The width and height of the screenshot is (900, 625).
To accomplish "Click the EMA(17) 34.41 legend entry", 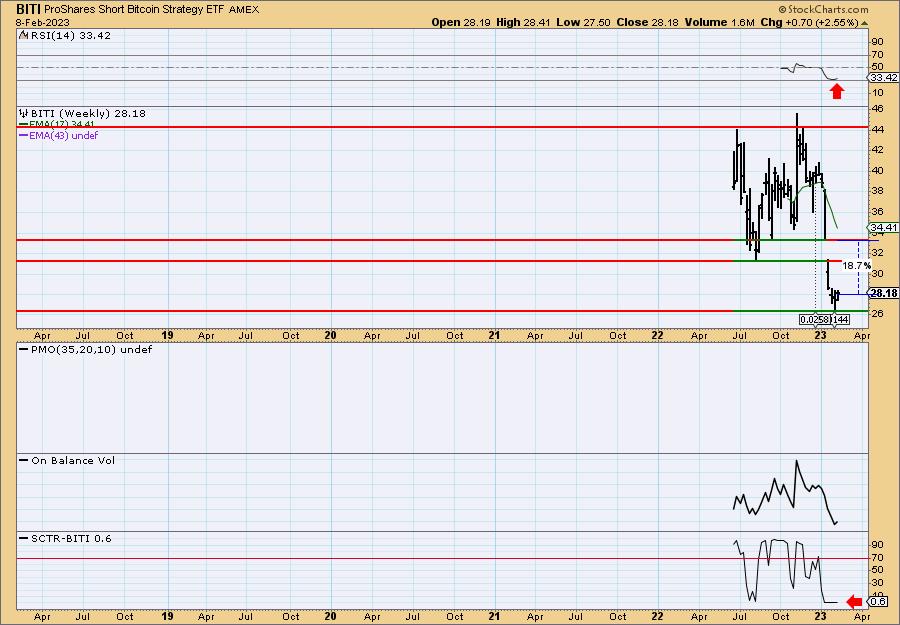I will click(x=57, y=124).
